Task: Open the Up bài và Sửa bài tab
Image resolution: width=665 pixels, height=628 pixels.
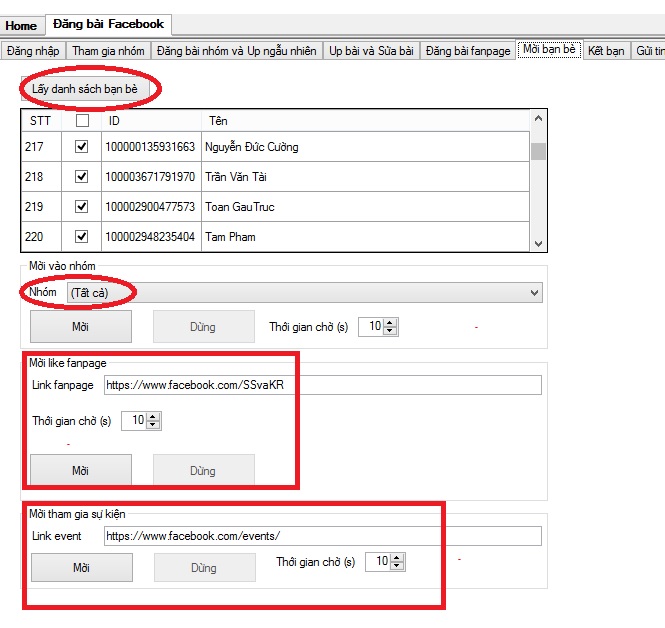Action: 372,51
